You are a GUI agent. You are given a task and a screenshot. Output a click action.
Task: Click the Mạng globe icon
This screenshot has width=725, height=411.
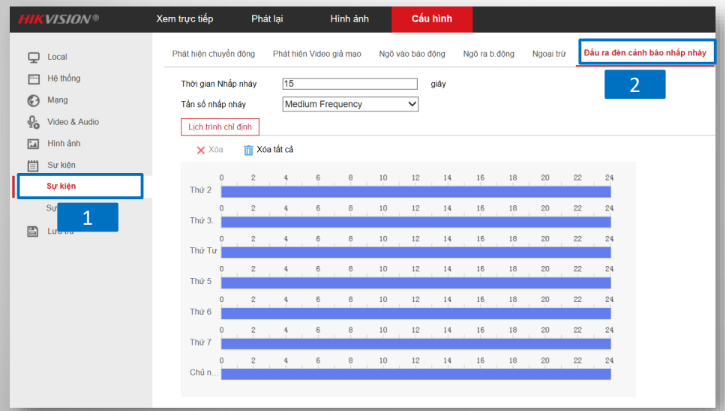coord(33,100)
